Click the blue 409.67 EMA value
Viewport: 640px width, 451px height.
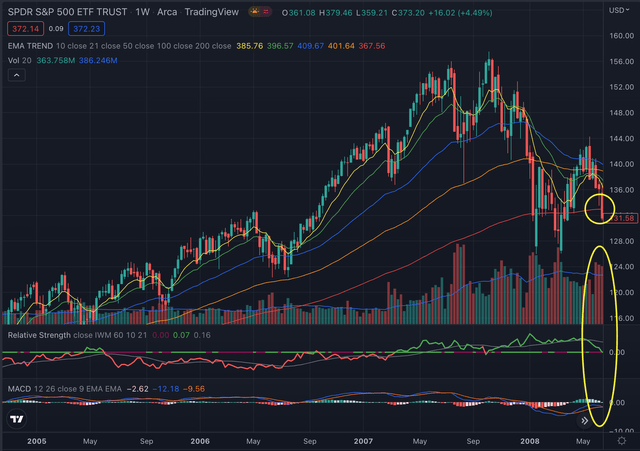point(310,46)
